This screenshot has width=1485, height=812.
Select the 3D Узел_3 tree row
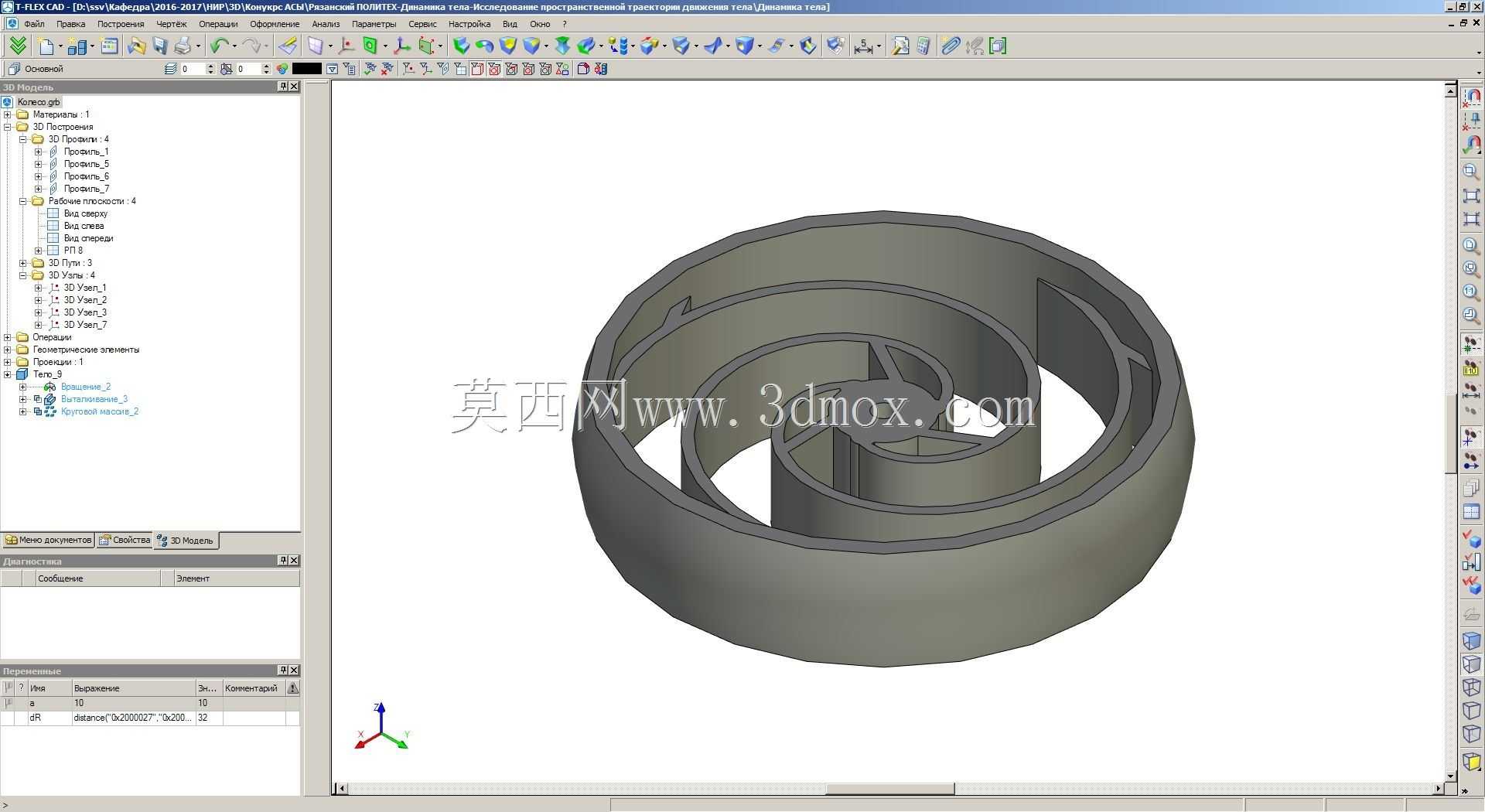(x=84, y=312)
